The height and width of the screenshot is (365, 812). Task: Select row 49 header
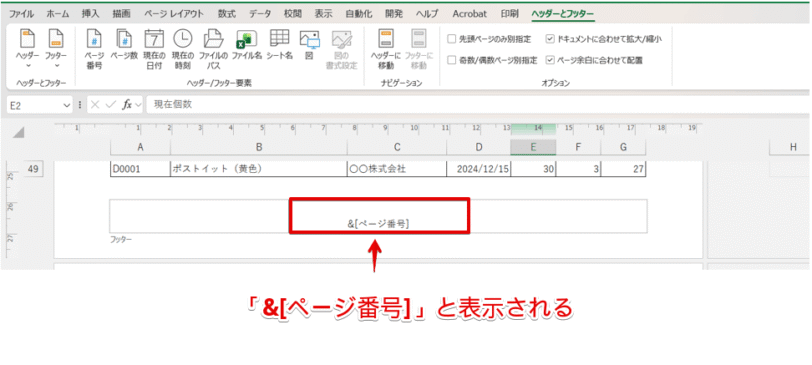33,169
